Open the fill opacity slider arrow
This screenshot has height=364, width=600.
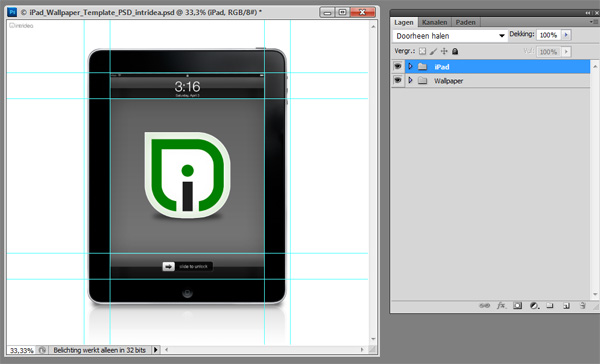coord(566,52)
